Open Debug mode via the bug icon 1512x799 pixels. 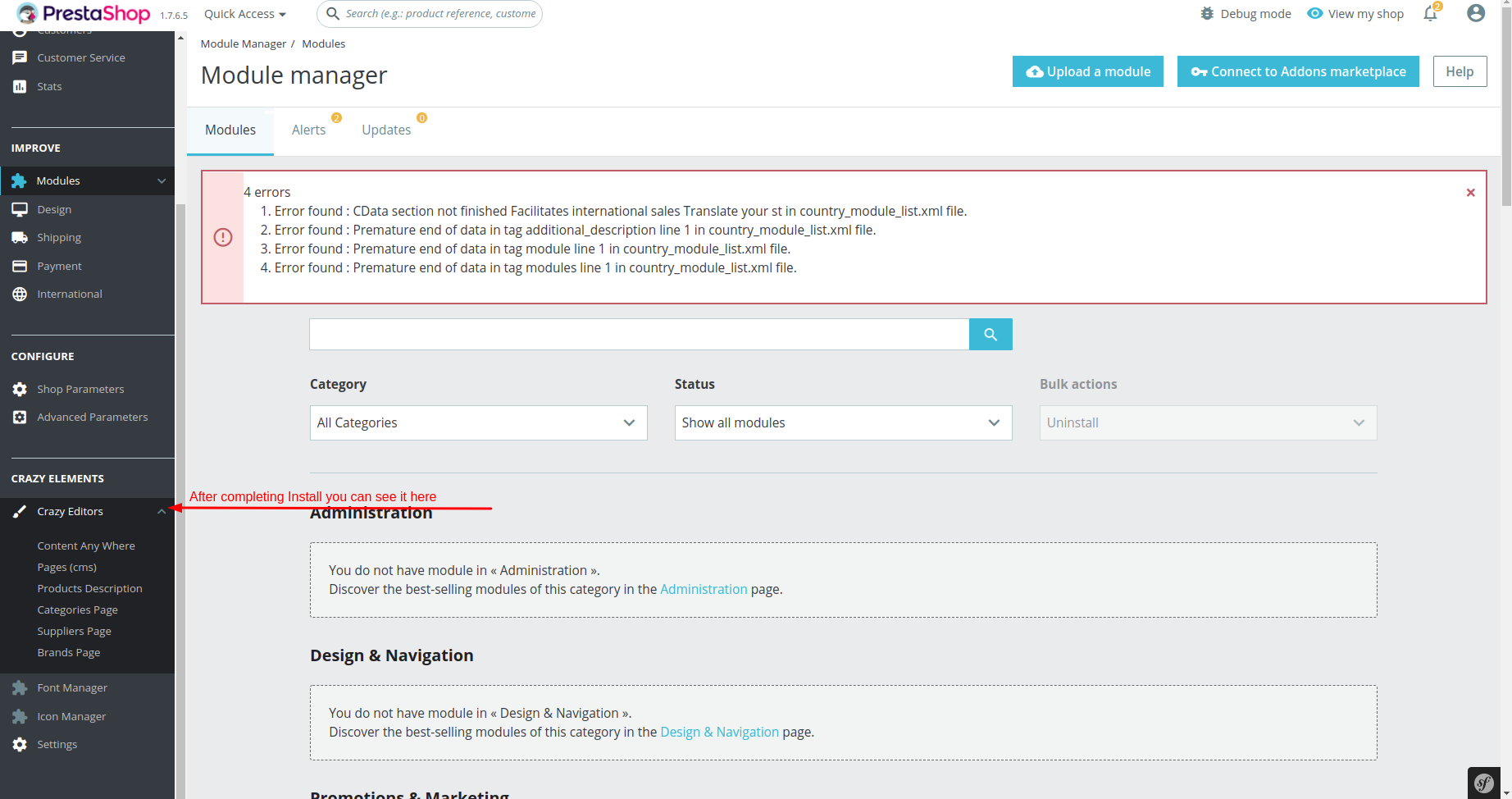click(1206, 13)
